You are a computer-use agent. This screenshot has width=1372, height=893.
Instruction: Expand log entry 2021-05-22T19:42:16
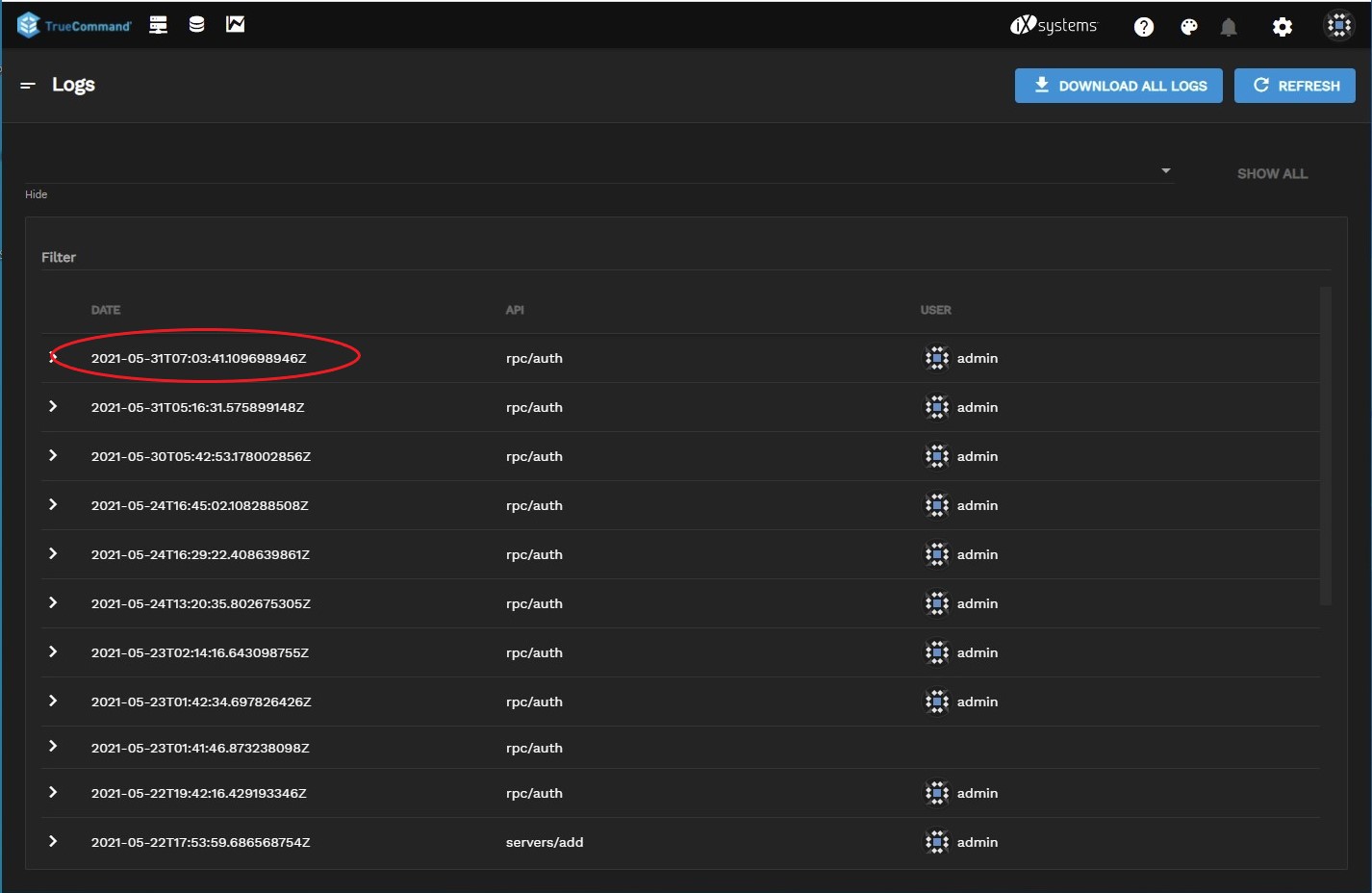point(53,792)
